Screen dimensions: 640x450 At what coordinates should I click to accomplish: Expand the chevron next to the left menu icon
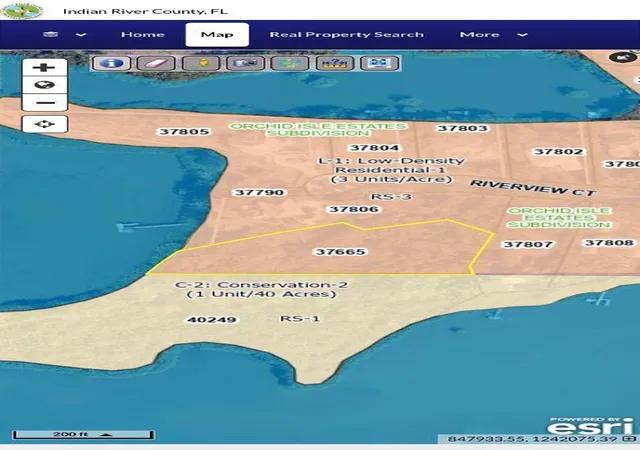coord(81,35)
